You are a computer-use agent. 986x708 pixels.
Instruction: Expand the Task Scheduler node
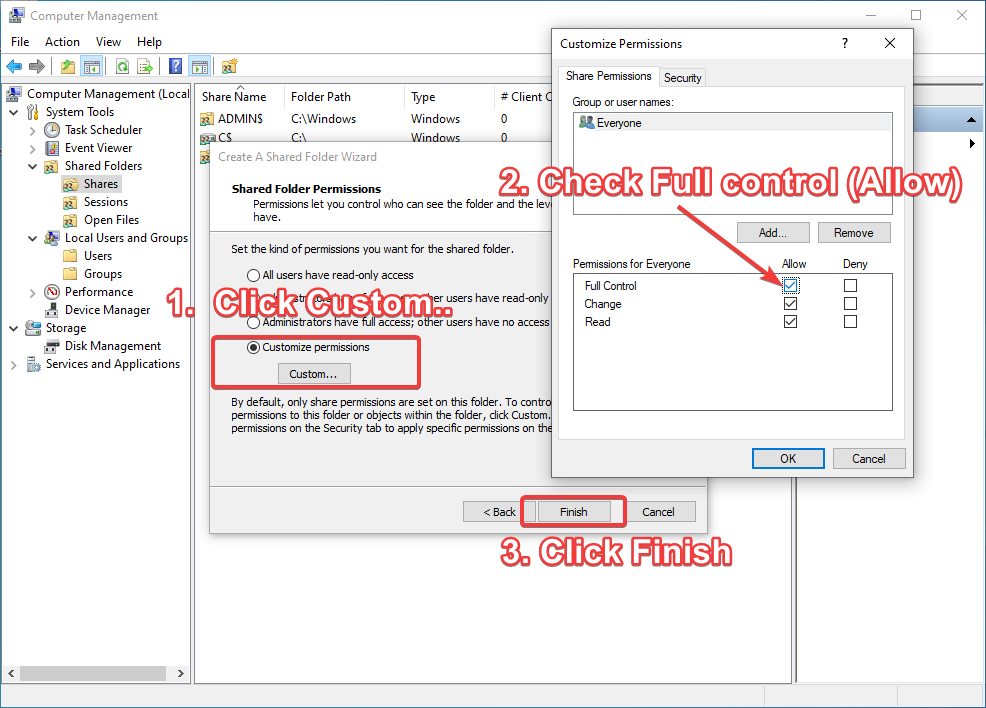[x=33, y=131]
